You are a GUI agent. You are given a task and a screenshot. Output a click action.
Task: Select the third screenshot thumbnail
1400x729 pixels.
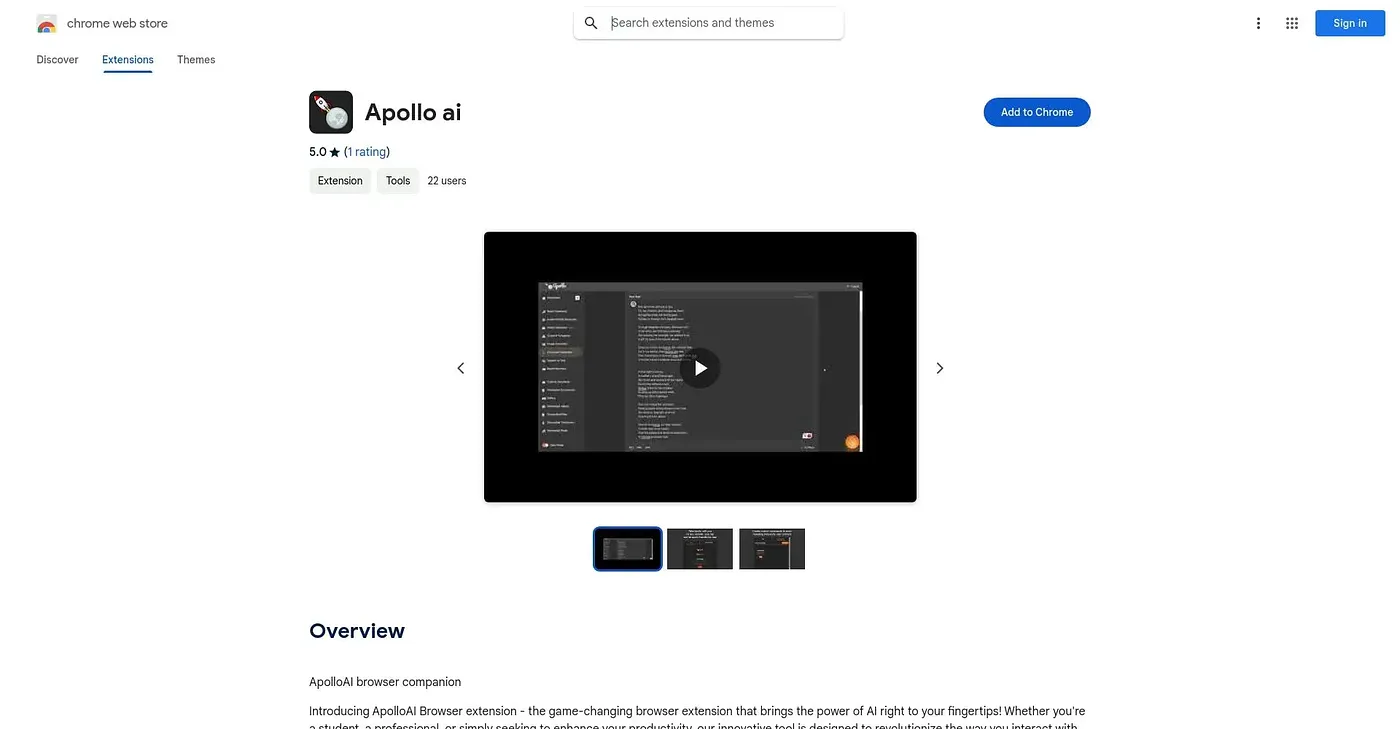pyautogui.click(x=772, y=549)
